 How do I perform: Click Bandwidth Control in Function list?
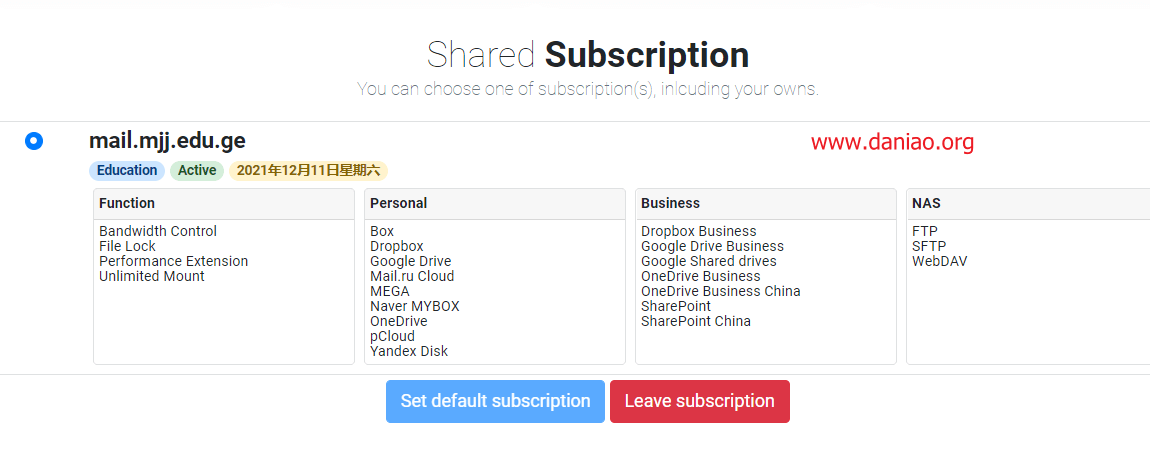158,231
